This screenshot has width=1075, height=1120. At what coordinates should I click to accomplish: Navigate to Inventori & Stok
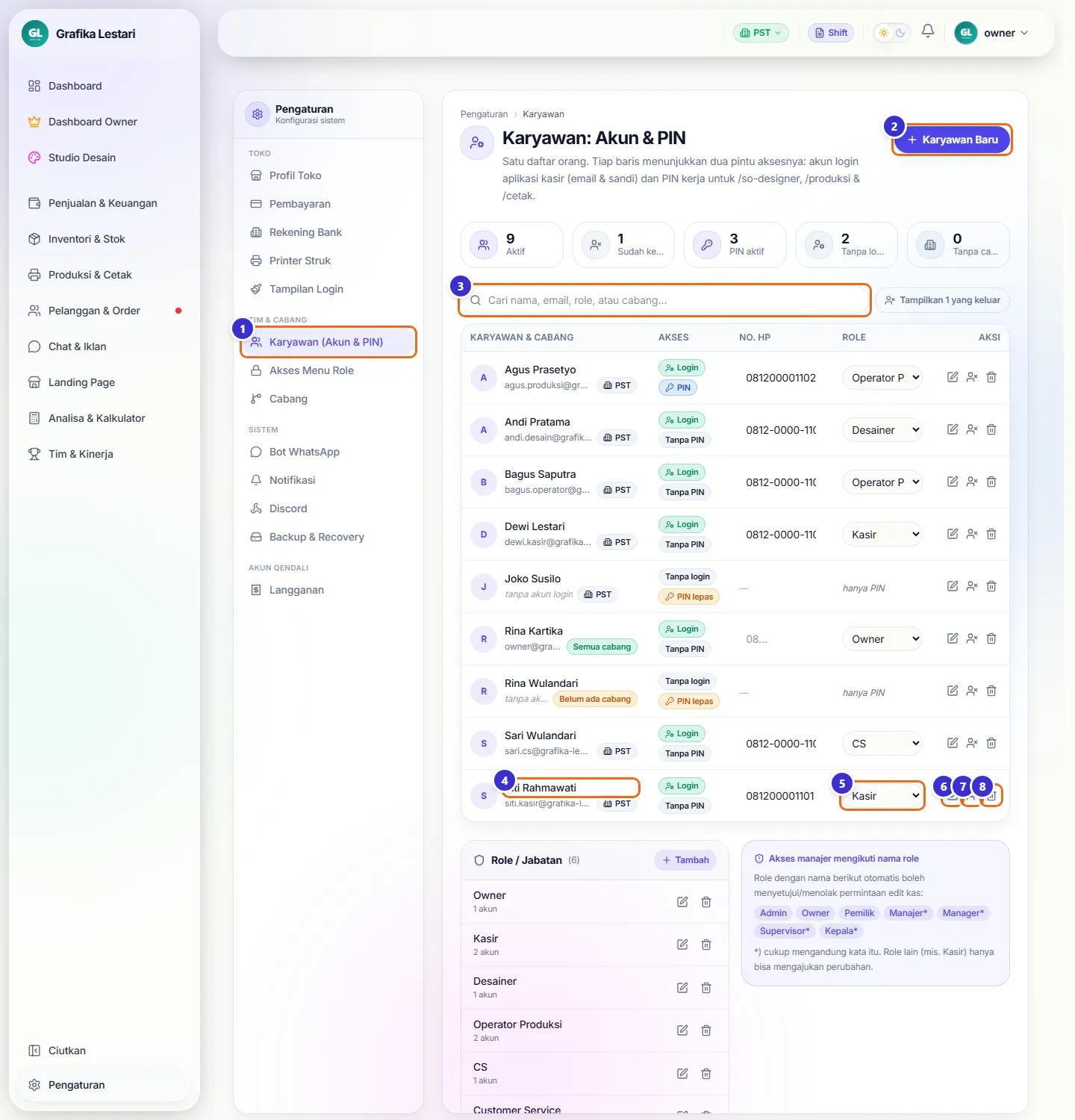coord(105,239)
